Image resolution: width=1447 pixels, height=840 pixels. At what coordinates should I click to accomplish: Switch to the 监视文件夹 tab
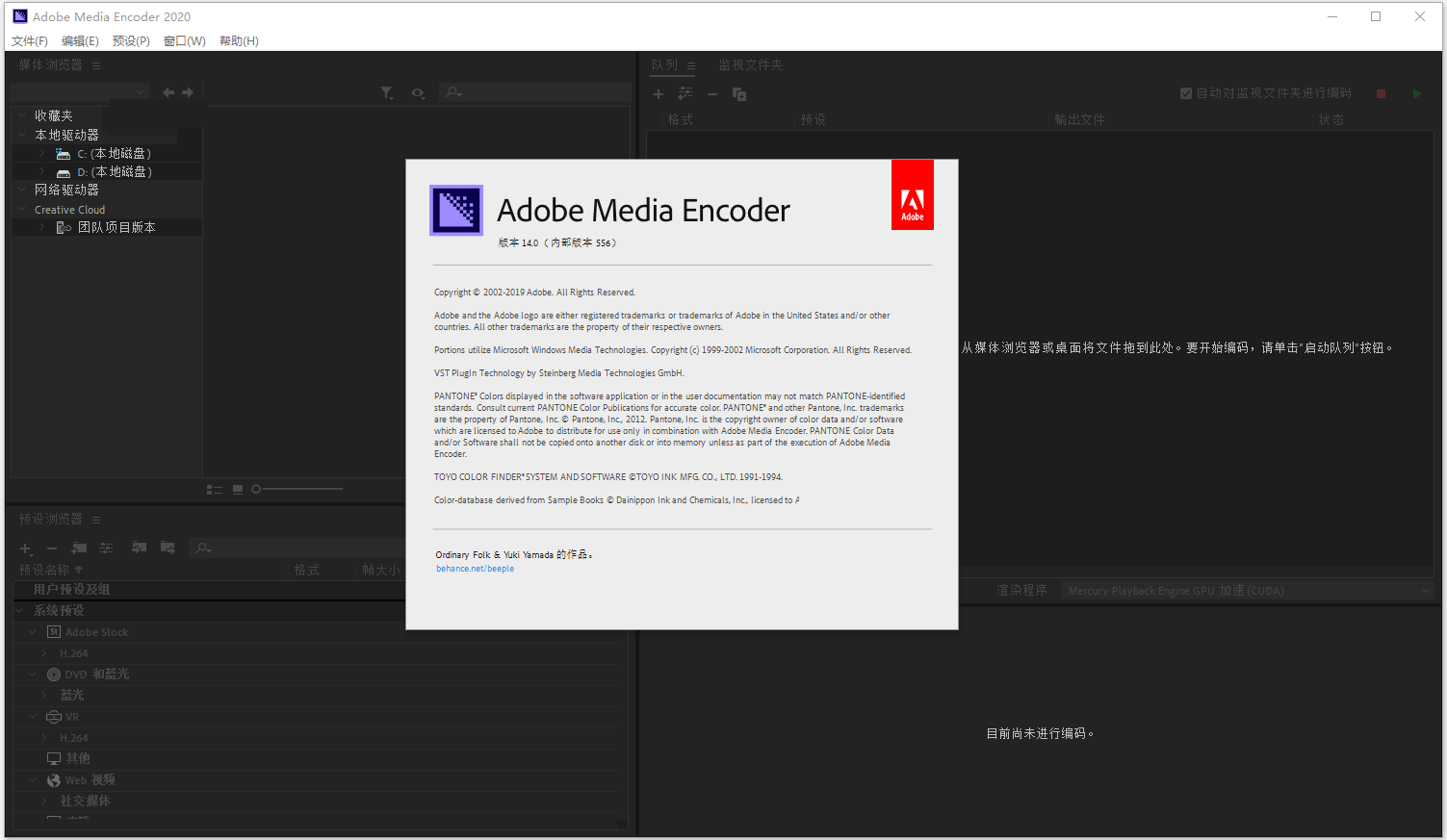pos(749,64)
